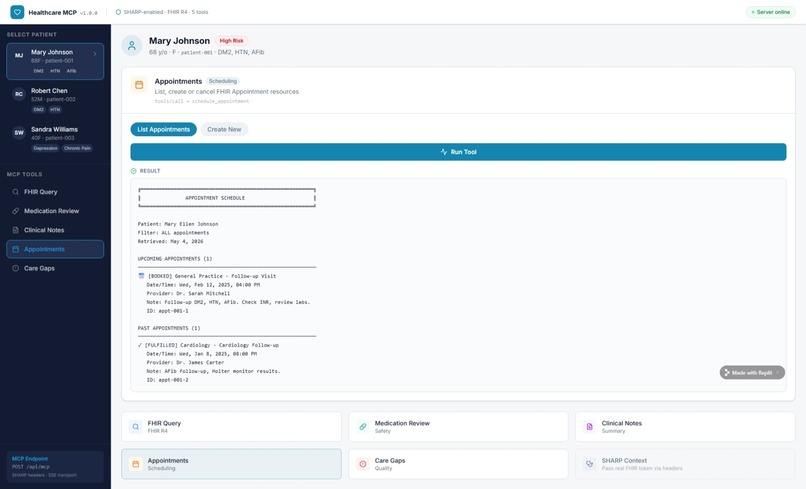Viewport: 806px width, 489px height.
Task: Click the Chronic Pain tag under Sandra Williams
Action: pyautogui.click(x=78, y=148)
